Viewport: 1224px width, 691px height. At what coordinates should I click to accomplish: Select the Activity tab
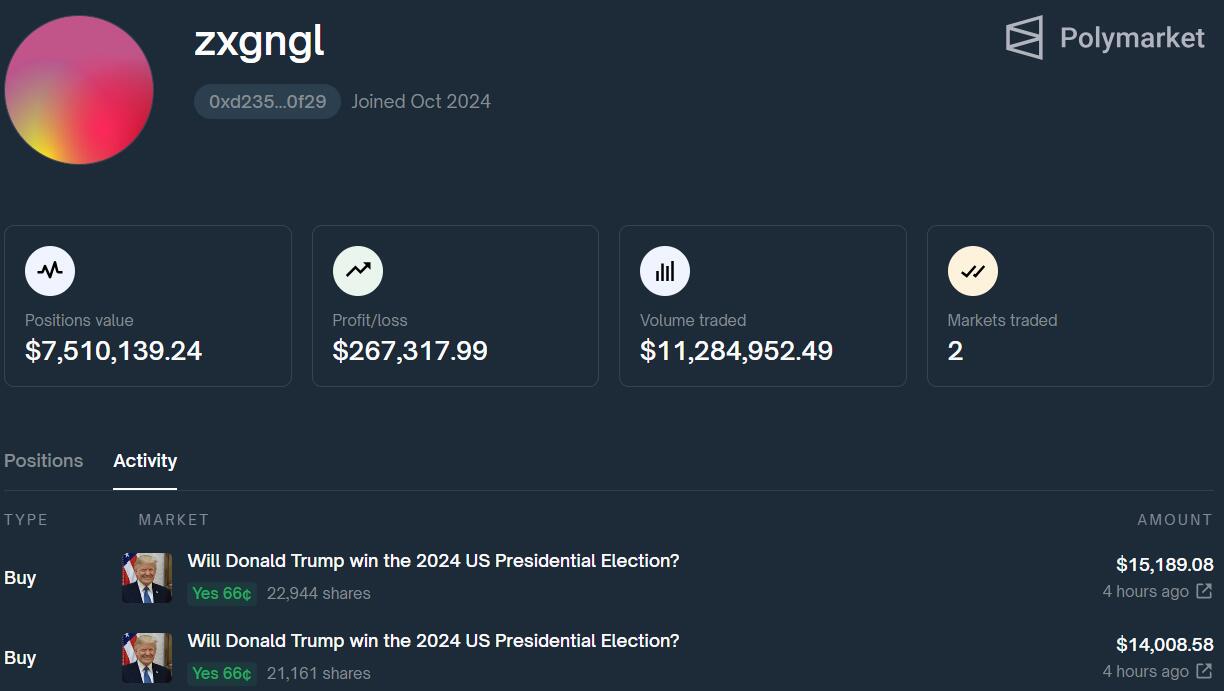(x=145, y=461)
